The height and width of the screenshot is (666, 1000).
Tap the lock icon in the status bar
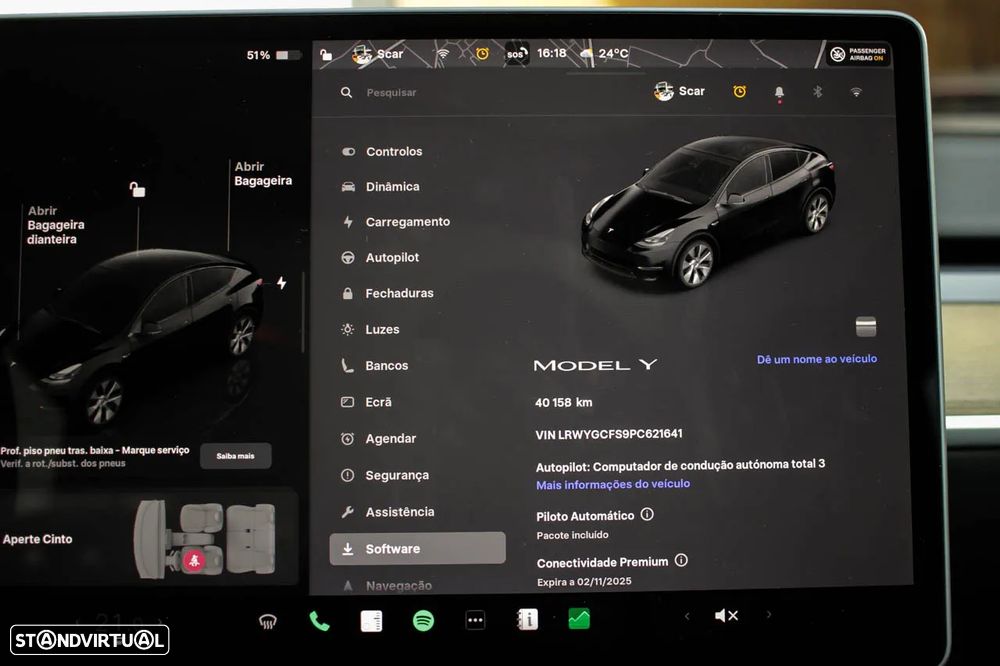click(x=326, y=55)
